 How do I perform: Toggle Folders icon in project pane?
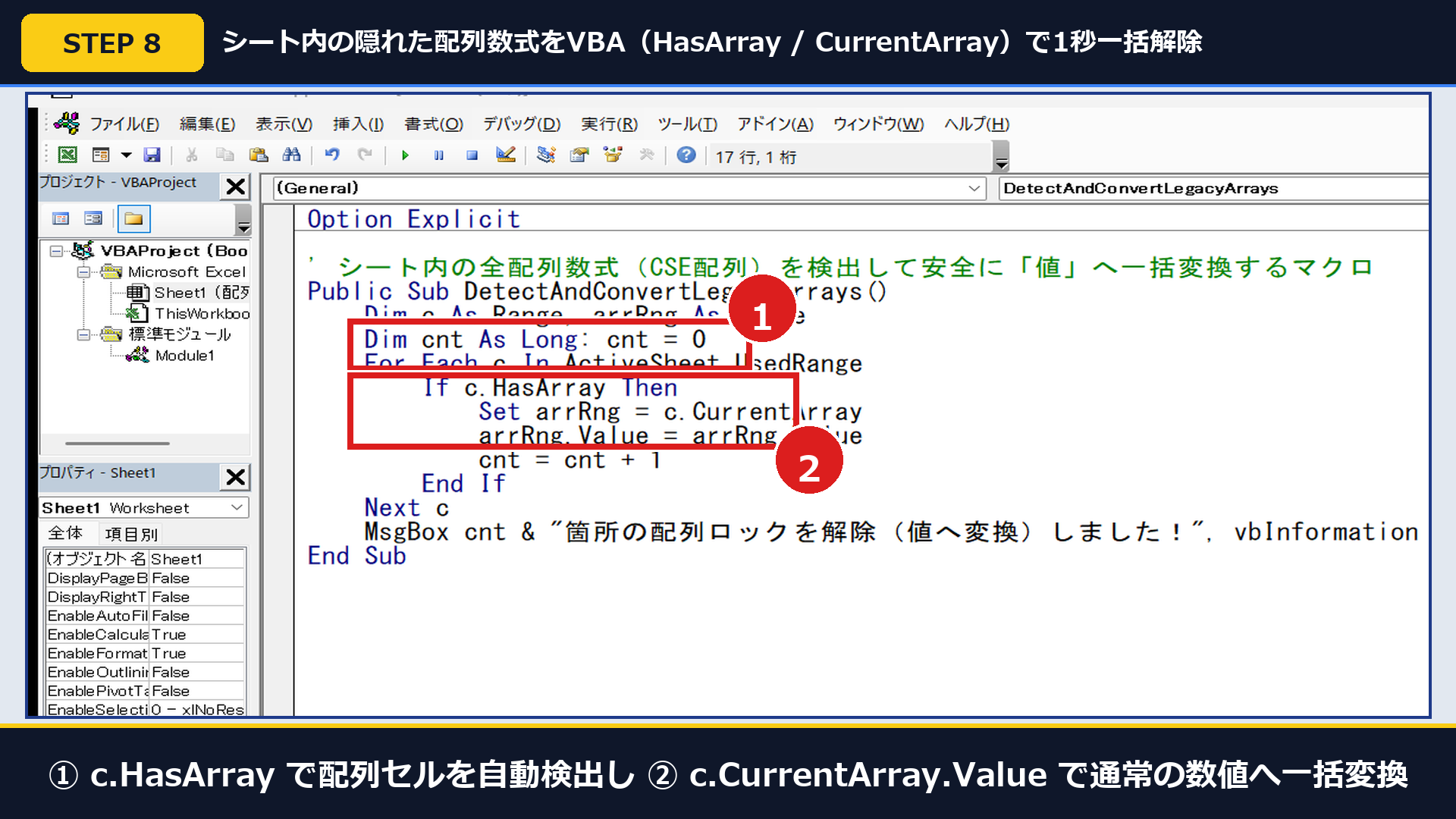(x=133, y=219)
